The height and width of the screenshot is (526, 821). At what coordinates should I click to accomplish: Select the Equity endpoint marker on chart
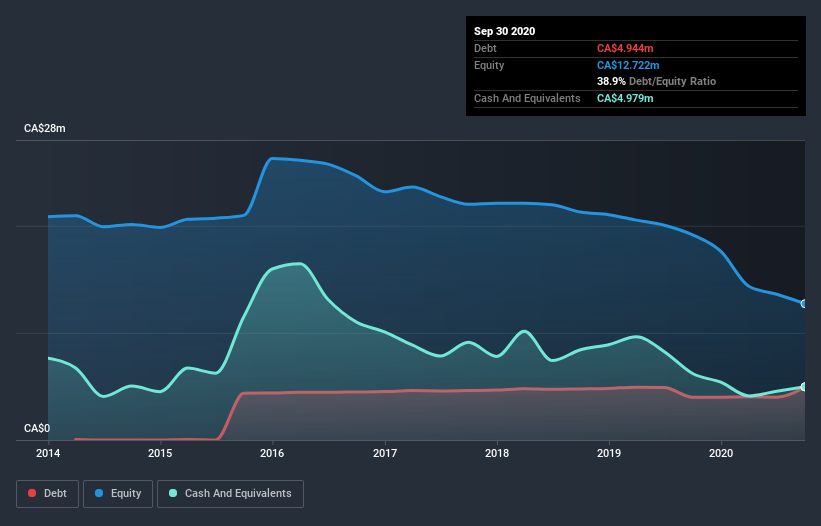point(804,304)
